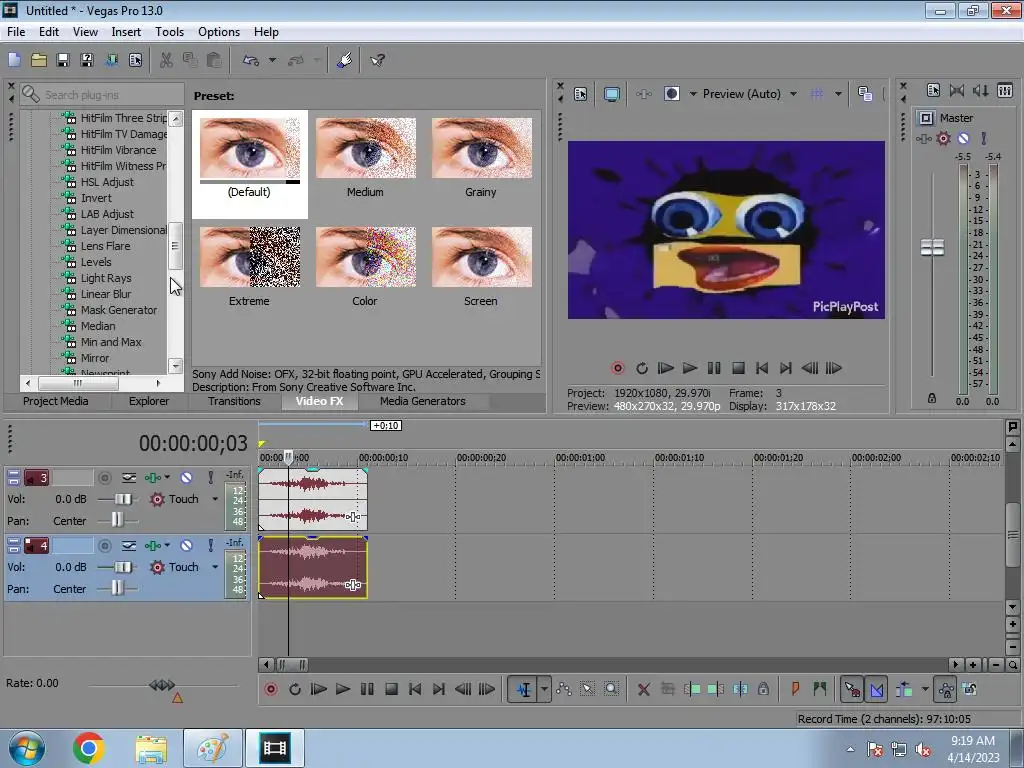Image resolution: width=1024 pixels, height=768 pixels.
Task: Click Downmix Output icon in mixer
Action: tap(957, 91)
